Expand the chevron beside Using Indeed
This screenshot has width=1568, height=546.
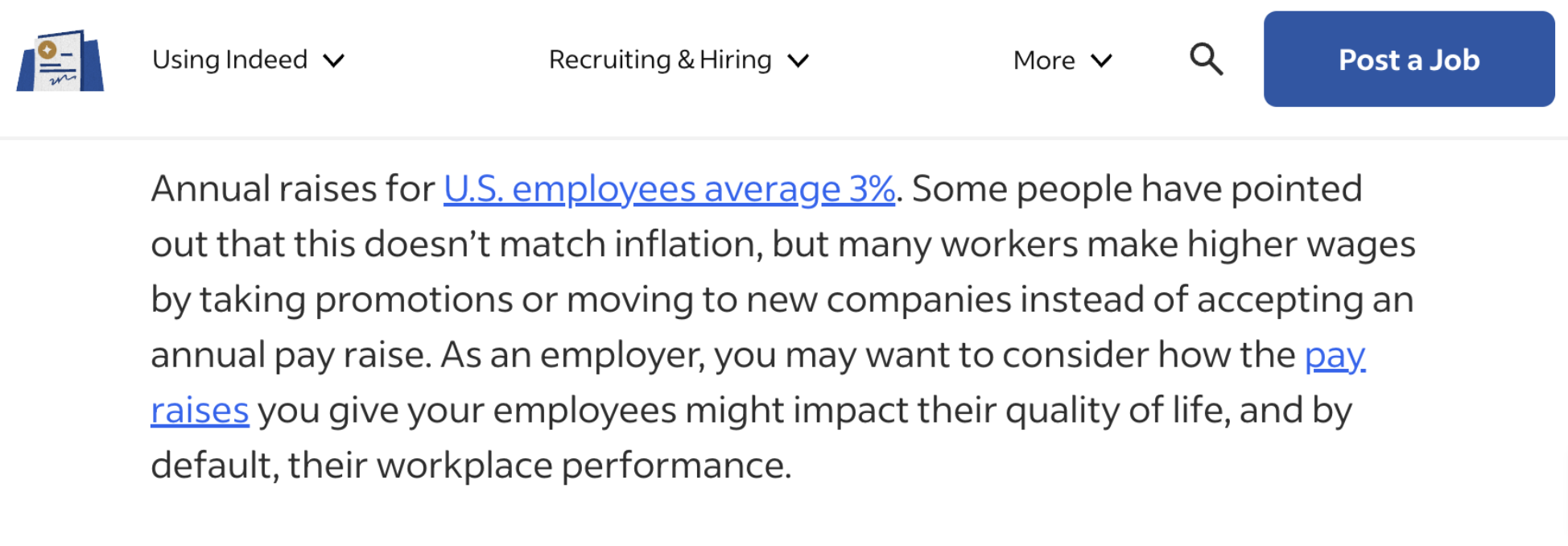333,60
